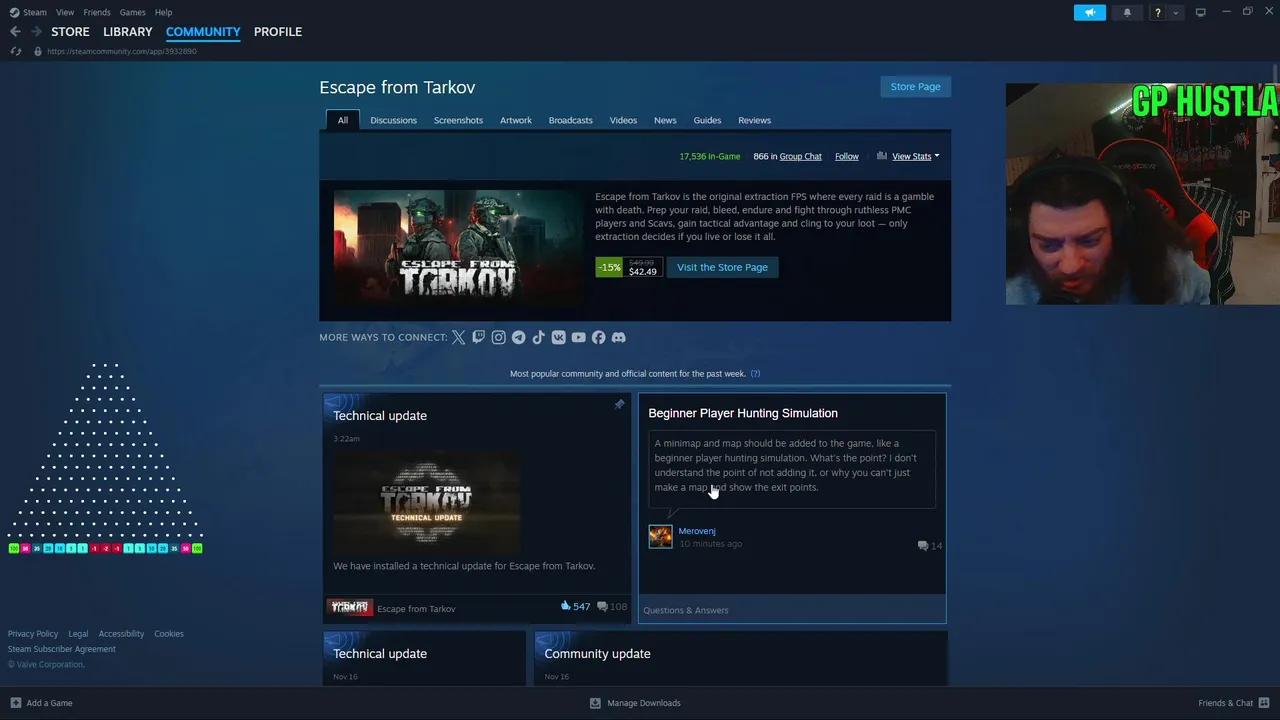Click the padlock icon beside the URL
Viewport: 1280px width, 720px height.
(x=38, y=51)
